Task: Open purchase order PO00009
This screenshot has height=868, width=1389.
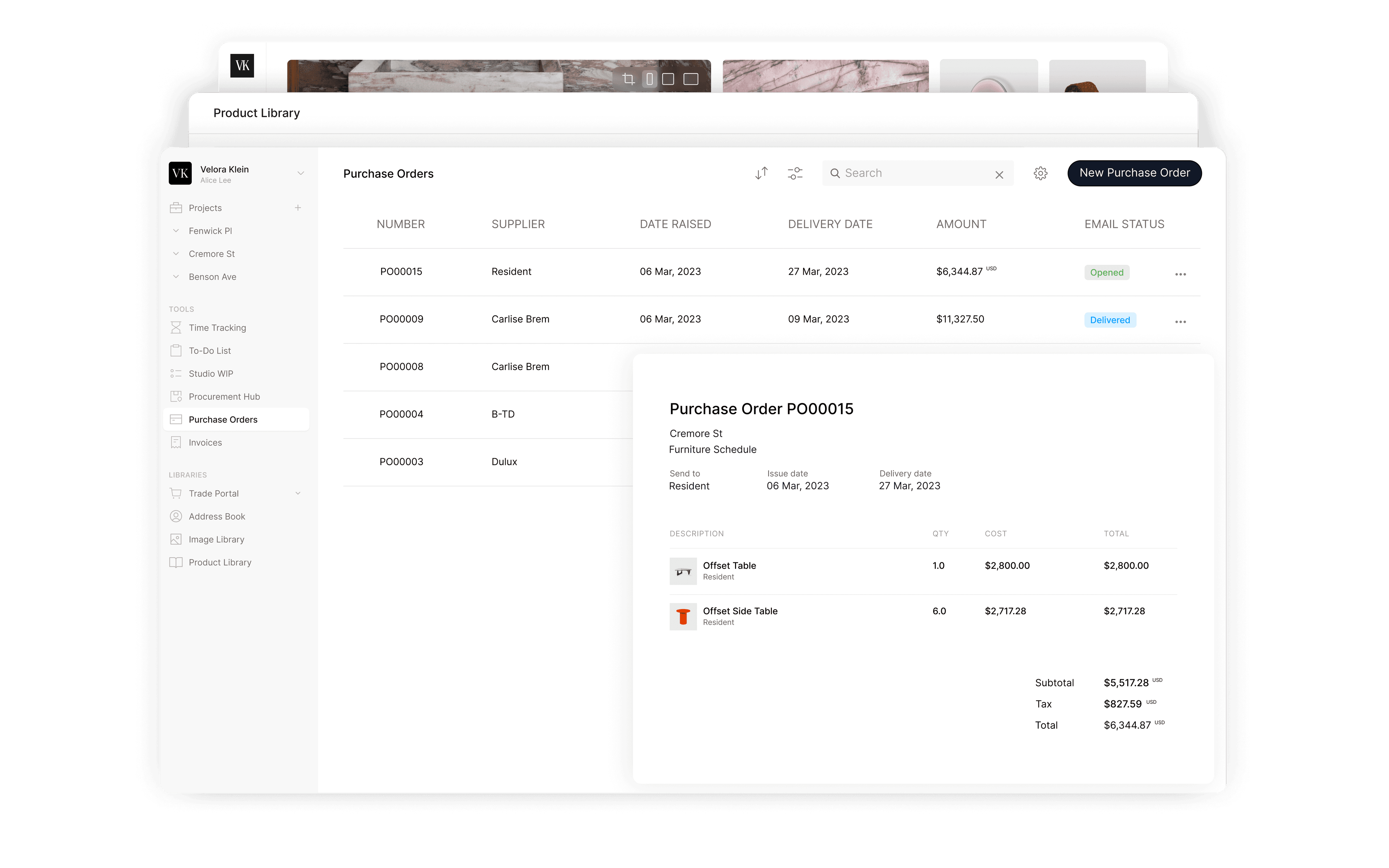Action: click(401, 320)
